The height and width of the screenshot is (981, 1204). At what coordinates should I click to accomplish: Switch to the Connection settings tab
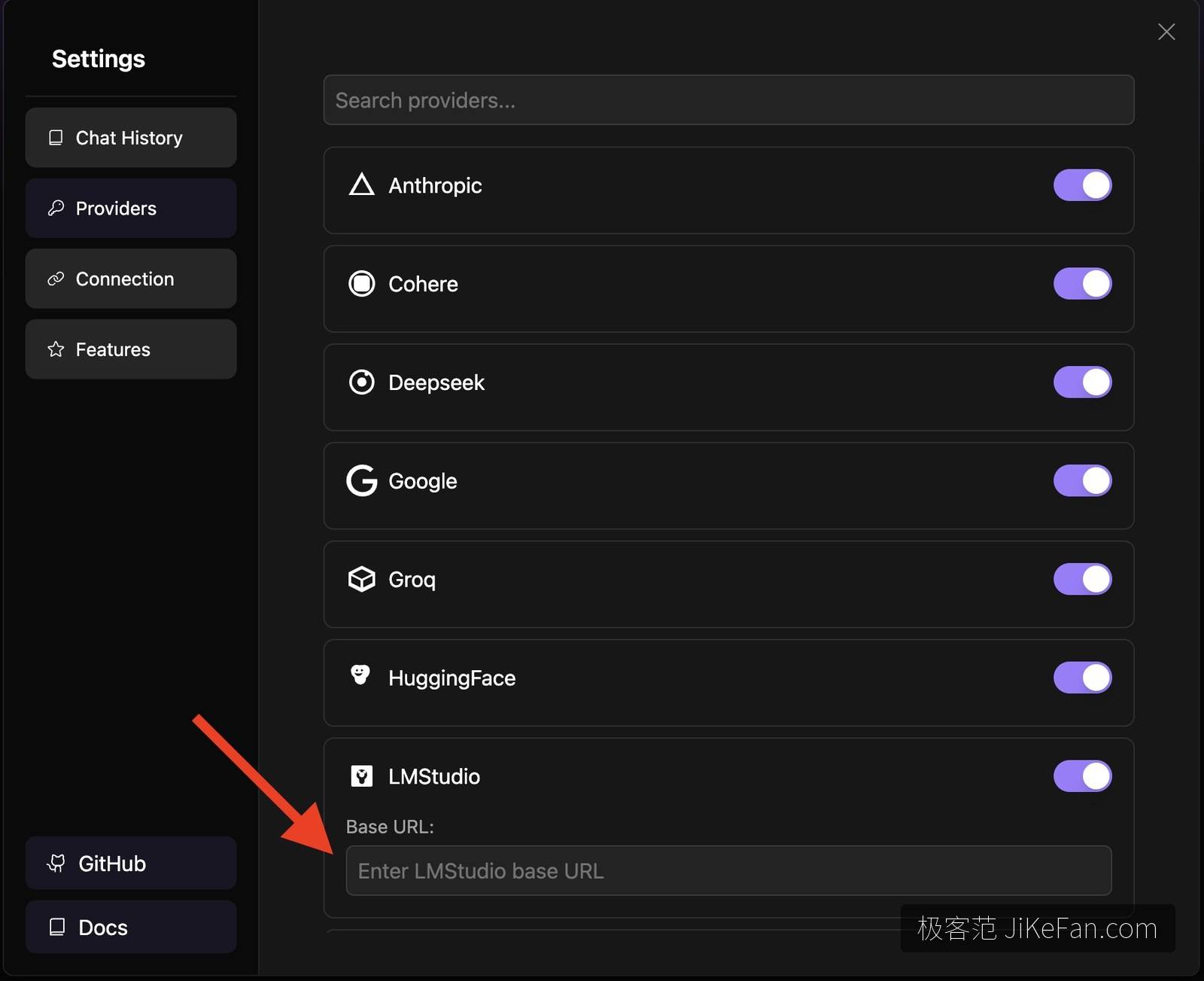[131, 279]
